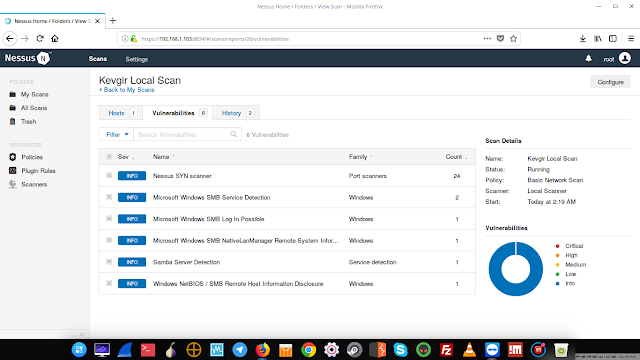Image resolution: width=640 pixels, height=360 pixels.
Task: Check the SMB NativeLanManager row
Action: click(x=109, y=240)
